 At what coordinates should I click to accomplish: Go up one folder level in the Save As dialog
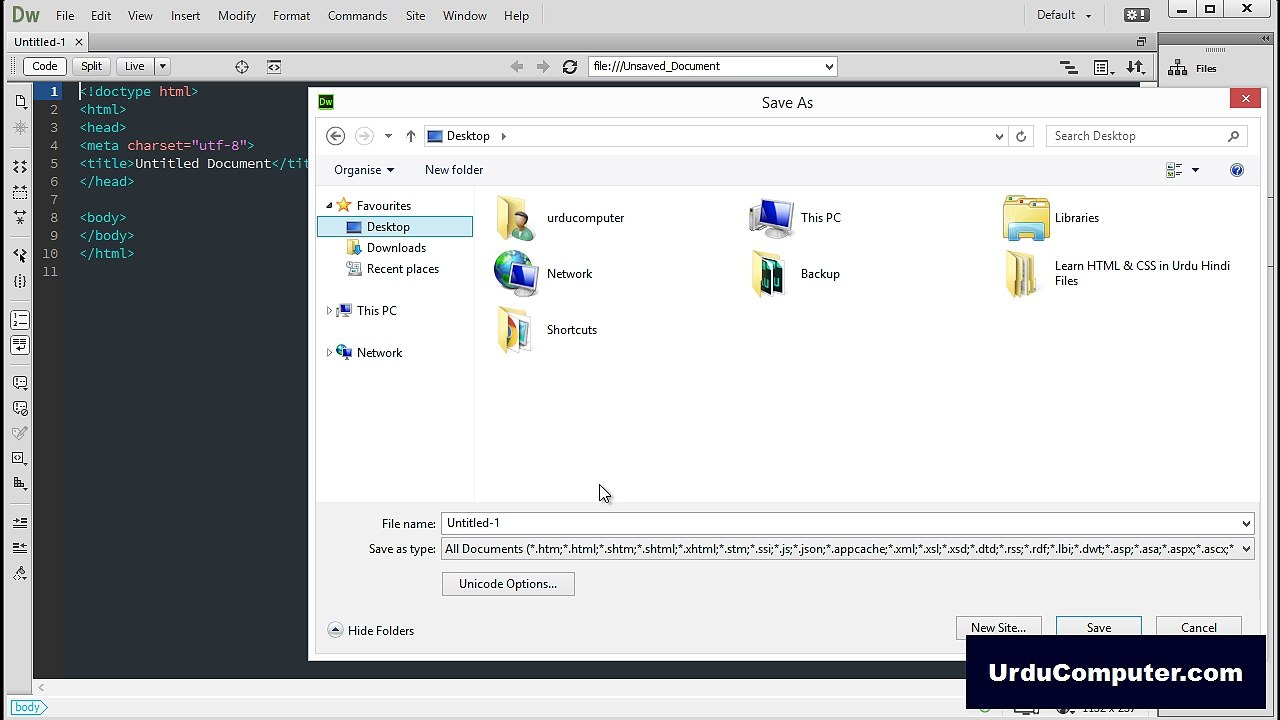[x=411, y=136]
